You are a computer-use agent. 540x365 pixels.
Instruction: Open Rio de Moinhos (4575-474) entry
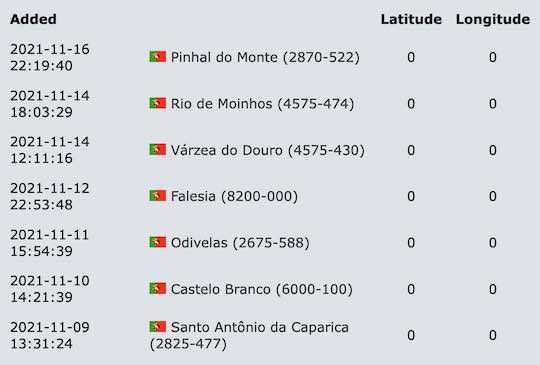pos(262,104)
